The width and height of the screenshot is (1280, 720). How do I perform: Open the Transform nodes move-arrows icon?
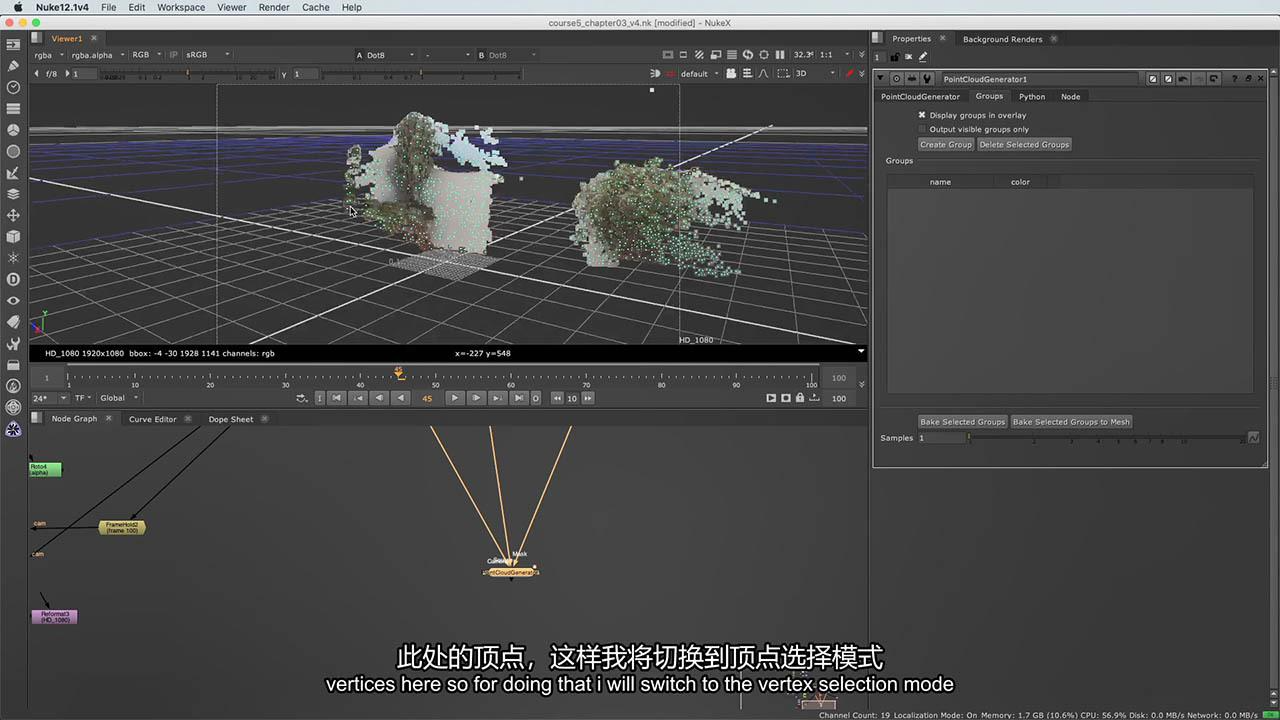[13, 215]
